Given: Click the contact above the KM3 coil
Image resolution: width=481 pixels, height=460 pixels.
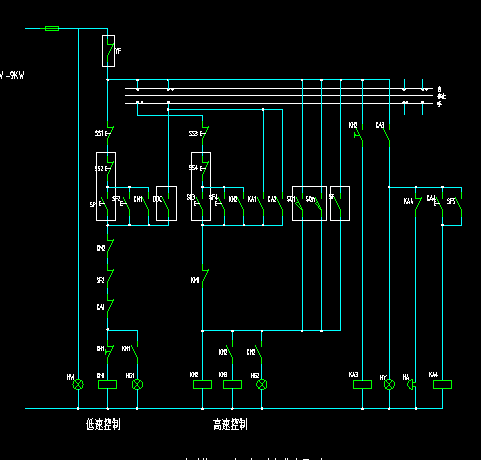Looking at the screenshot, I should (x=229, y=352).
